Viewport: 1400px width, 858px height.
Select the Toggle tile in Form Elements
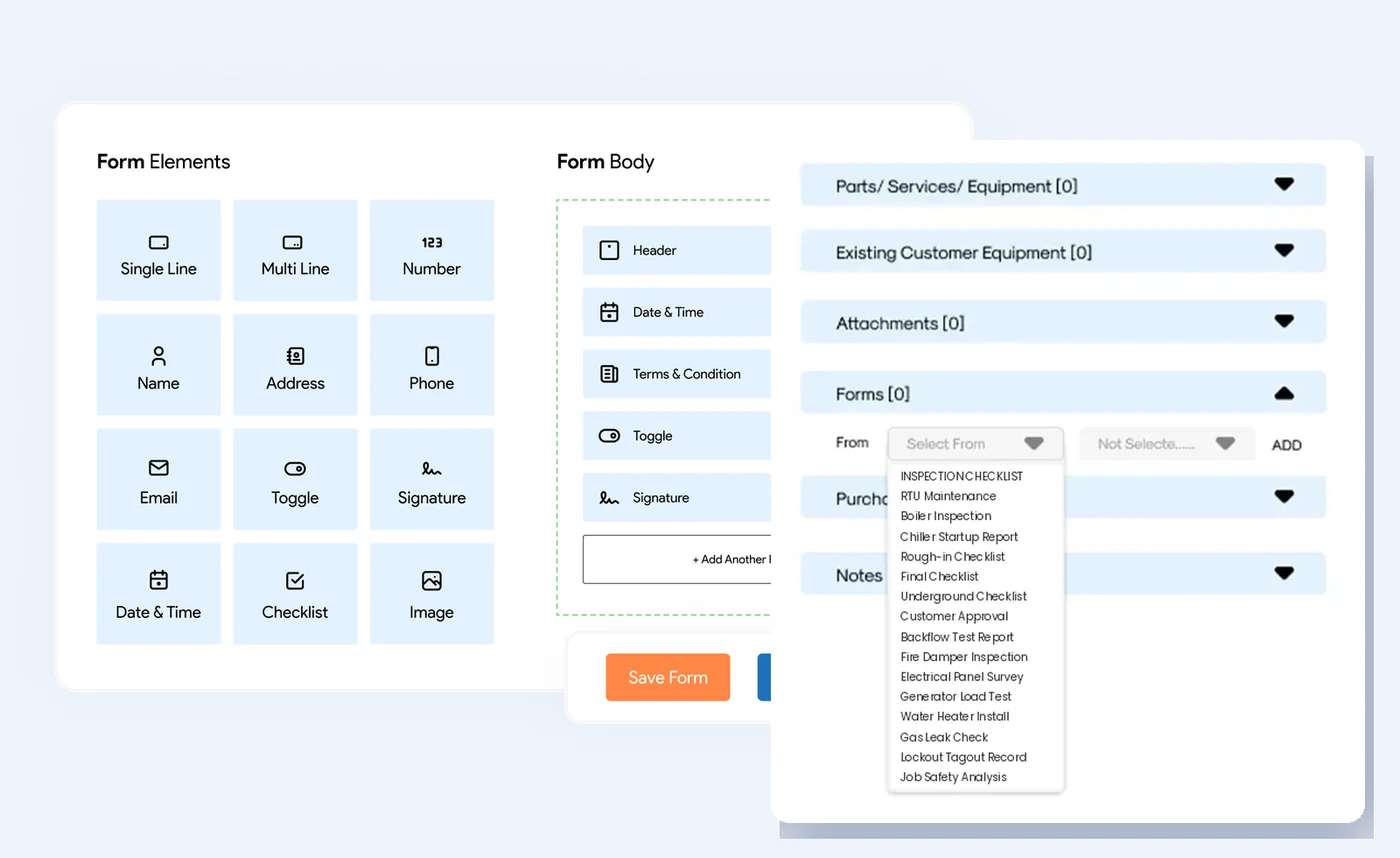(x=295, y=479)
